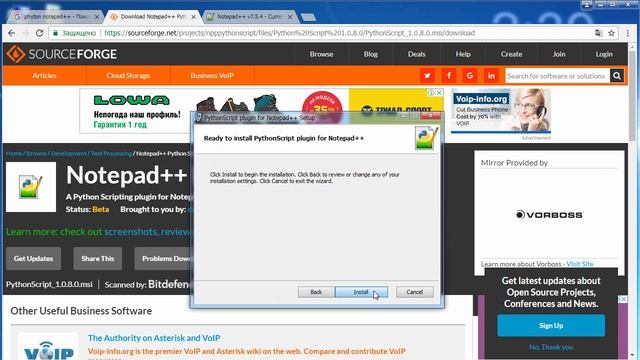Click the screenshots link under Learn more
The height and width of the screenshot is (360, 640).
[131, 232]
